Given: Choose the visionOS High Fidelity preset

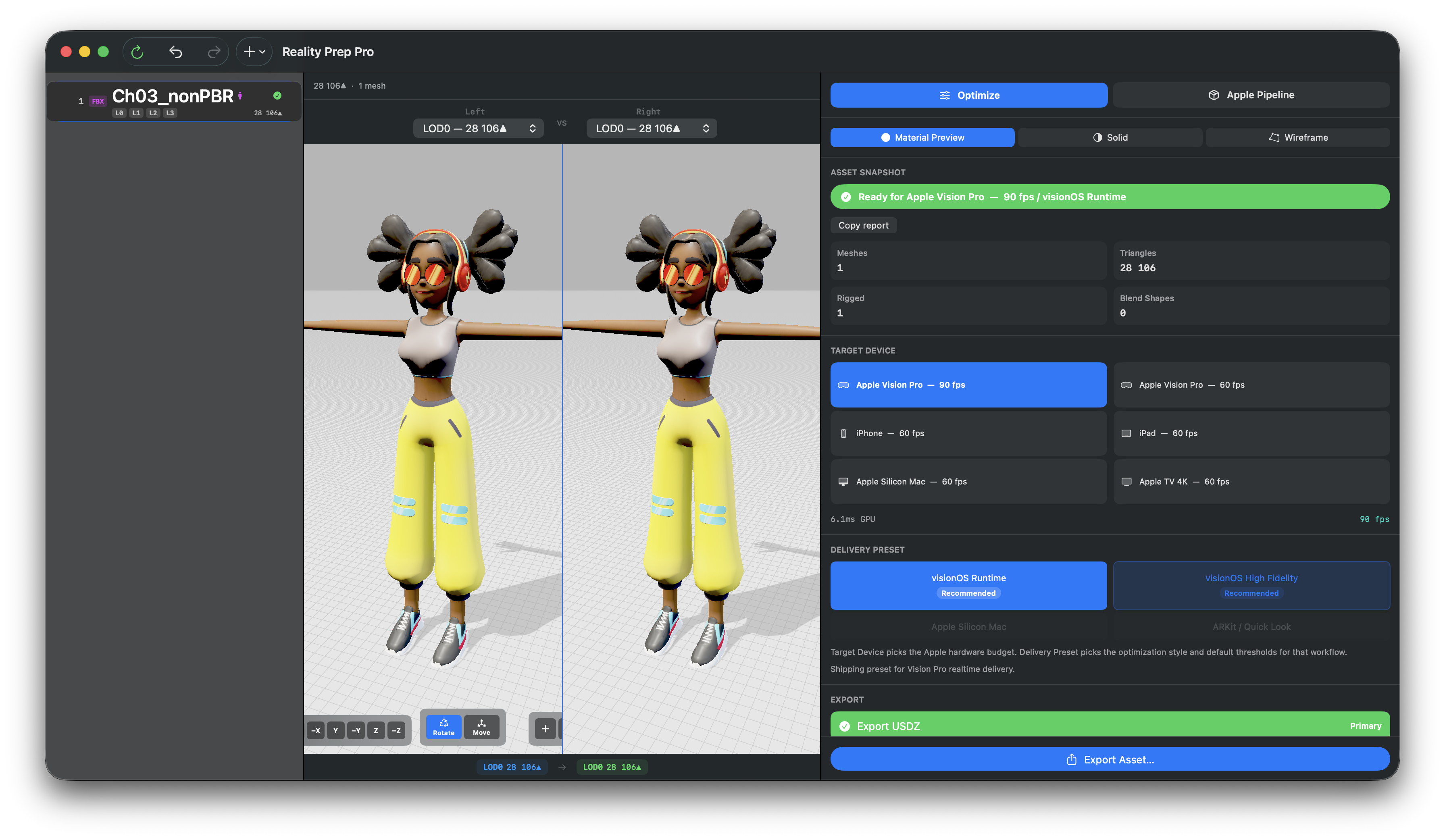Looking at the screenshot, I should (x=1251, y=585).
